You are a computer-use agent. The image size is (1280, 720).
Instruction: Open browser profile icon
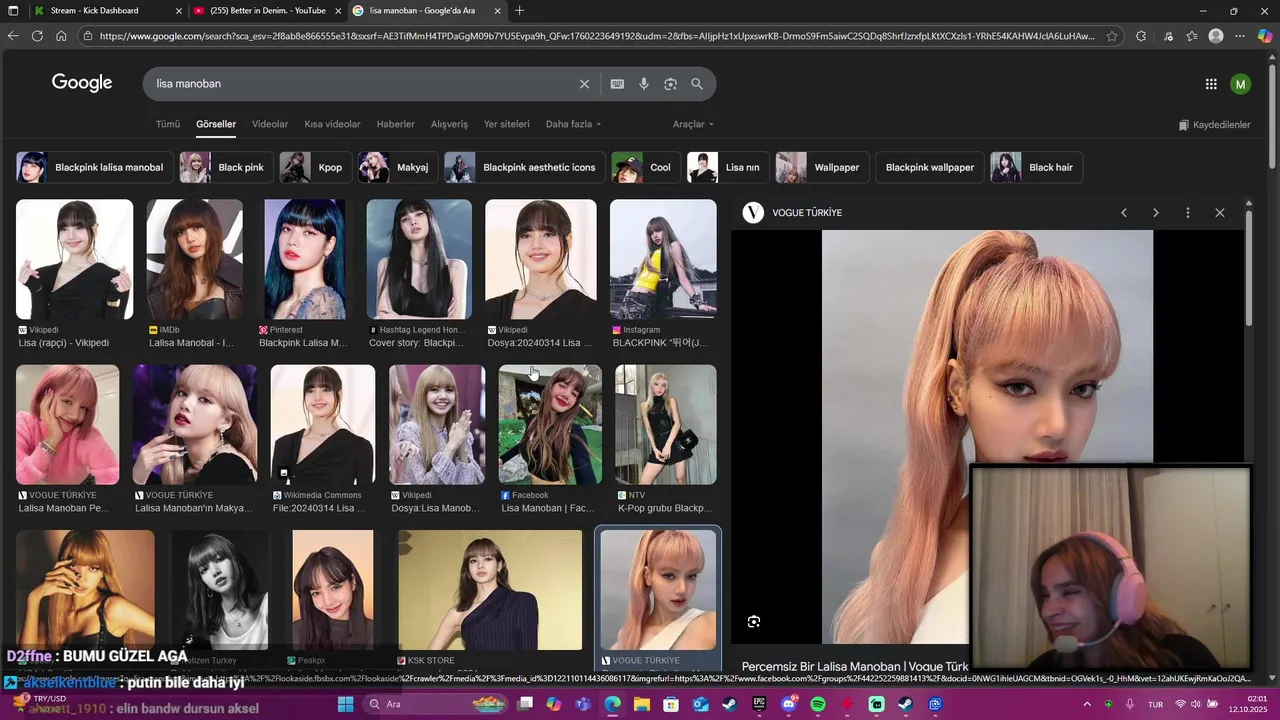[1216, 36]
